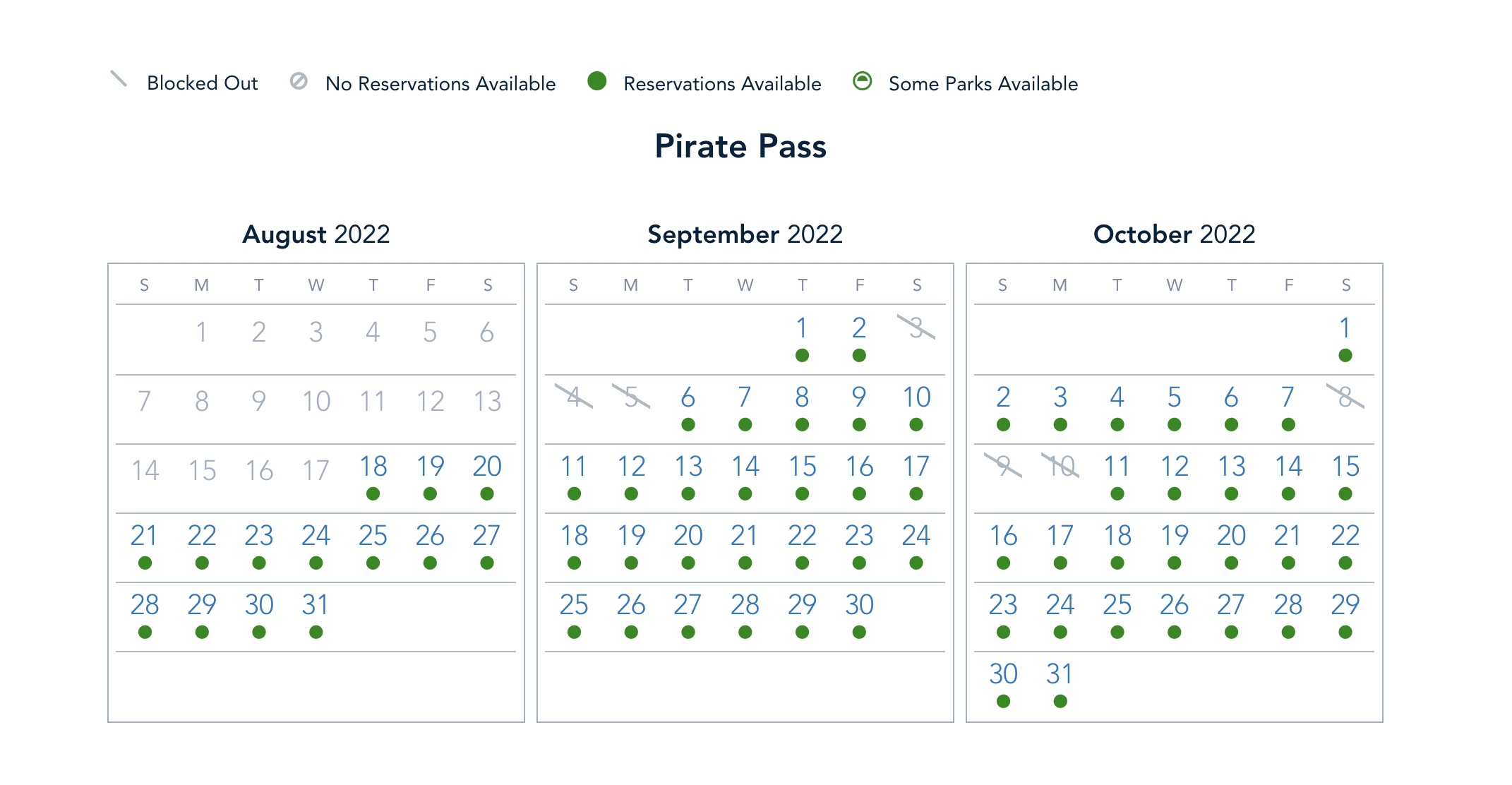Choose October 20 in the October calendar
Image resolution: width=1512 pixels, height=785 pixels.
(x=1231, y=536)
